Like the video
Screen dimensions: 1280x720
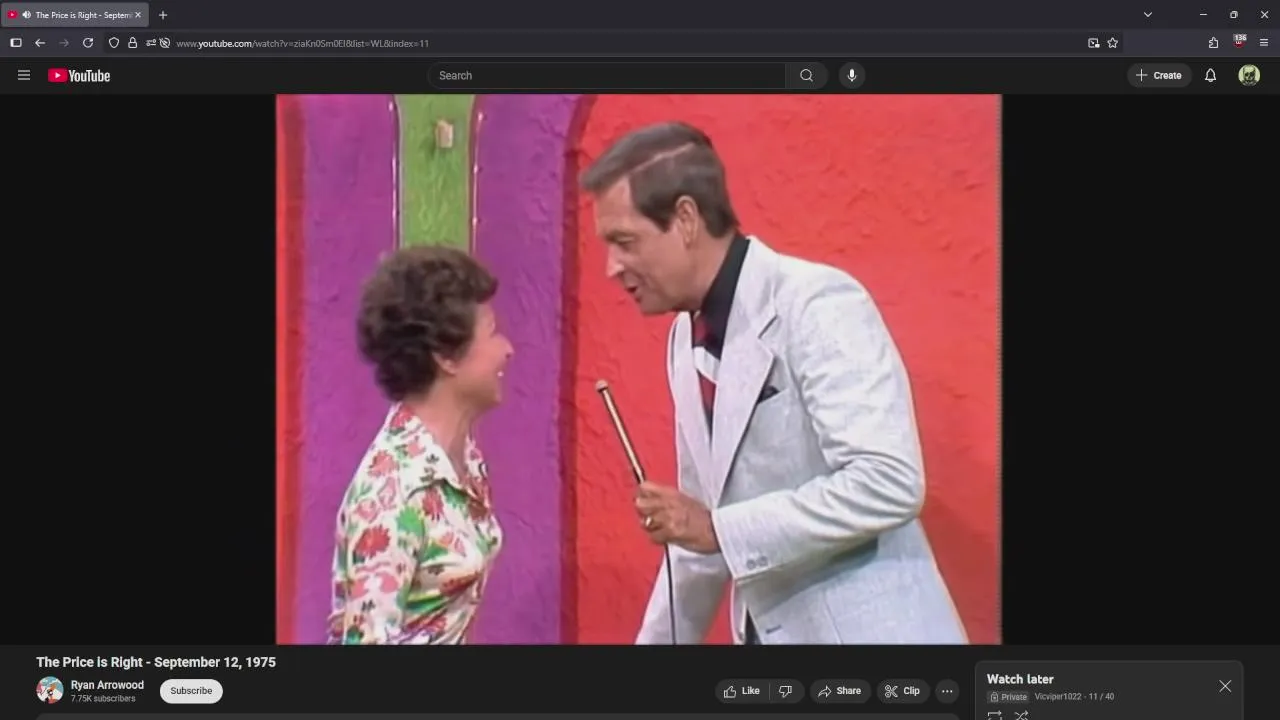741,691
